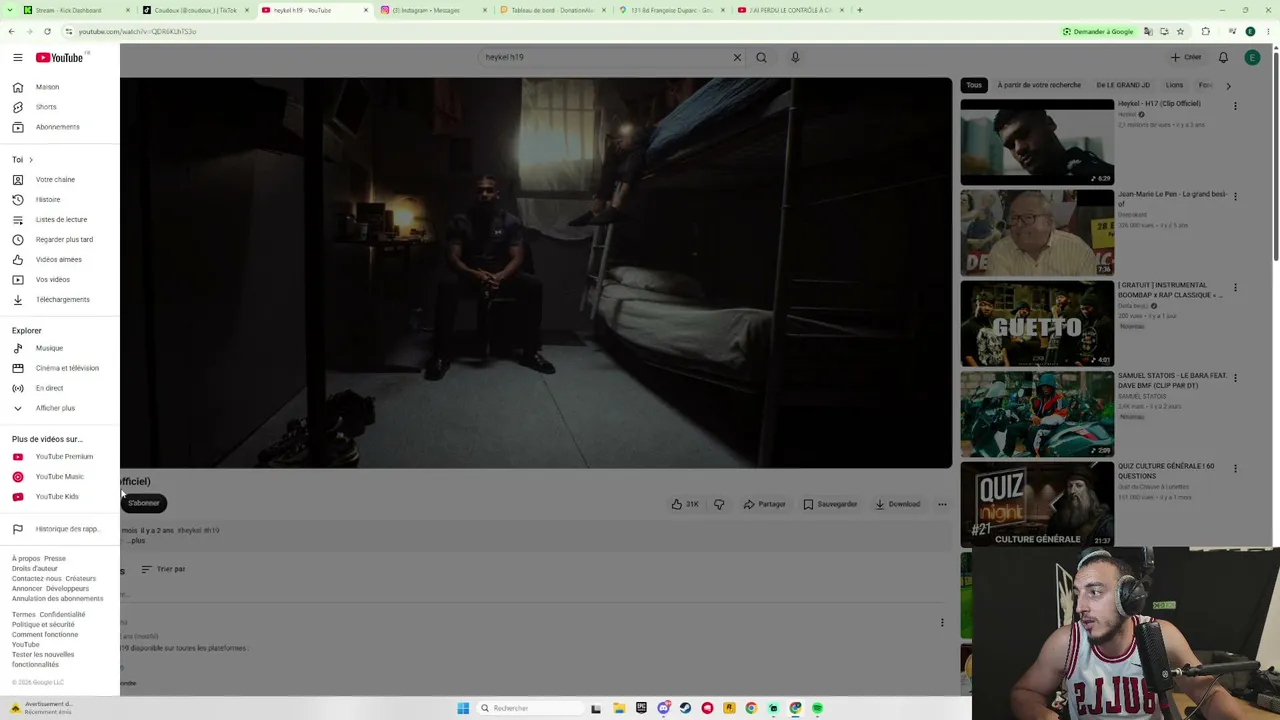
Task: Switch to the Instagram Messages tab
Action: [x=432, y=10]
